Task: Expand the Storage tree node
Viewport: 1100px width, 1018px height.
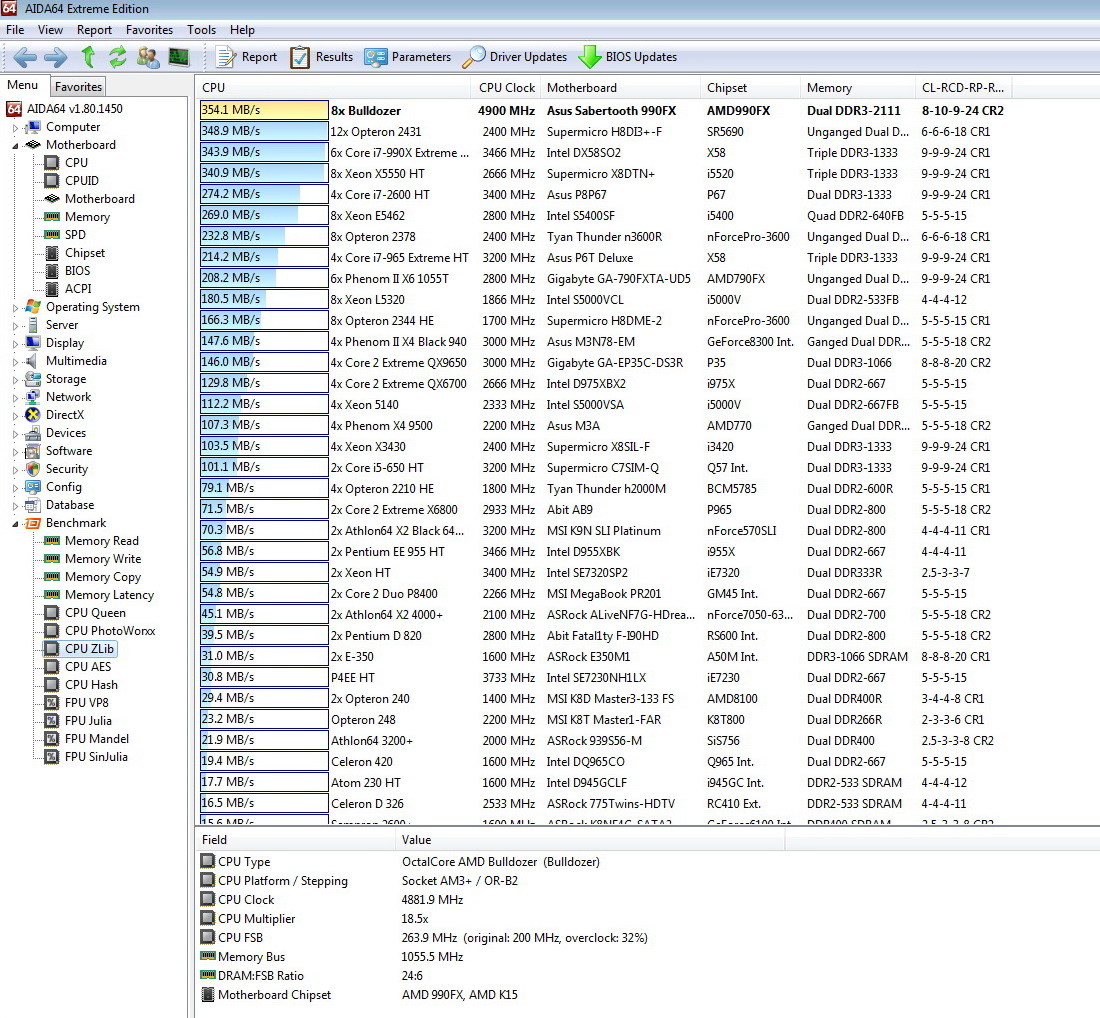Action: [15, 380]
